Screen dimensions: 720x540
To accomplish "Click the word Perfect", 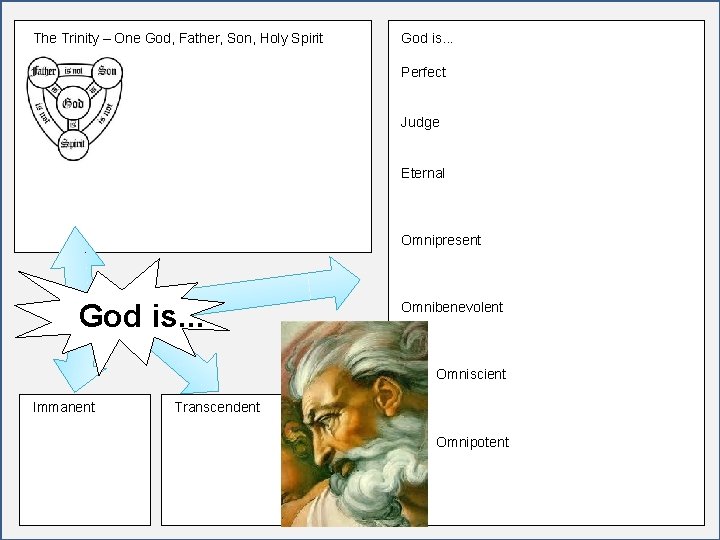I will (x=423, y=72).
